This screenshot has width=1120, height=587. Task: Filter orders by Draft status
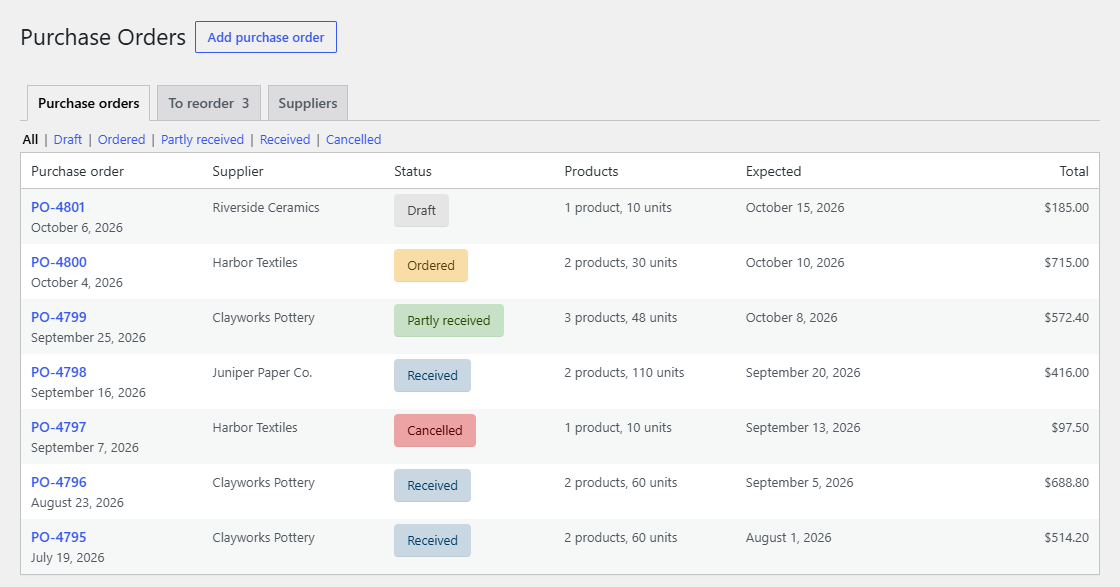pyautogui.click(x=68, y=139)
